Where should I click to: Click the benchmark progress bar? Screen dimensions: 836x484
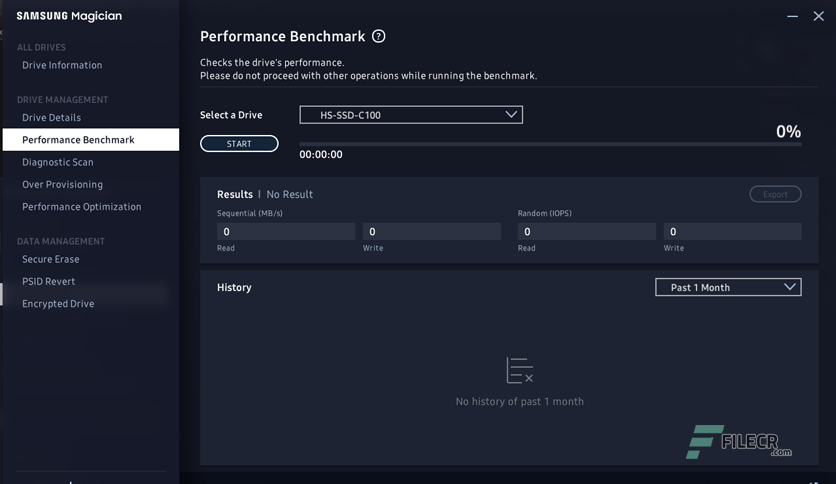[x=550, y=144]
